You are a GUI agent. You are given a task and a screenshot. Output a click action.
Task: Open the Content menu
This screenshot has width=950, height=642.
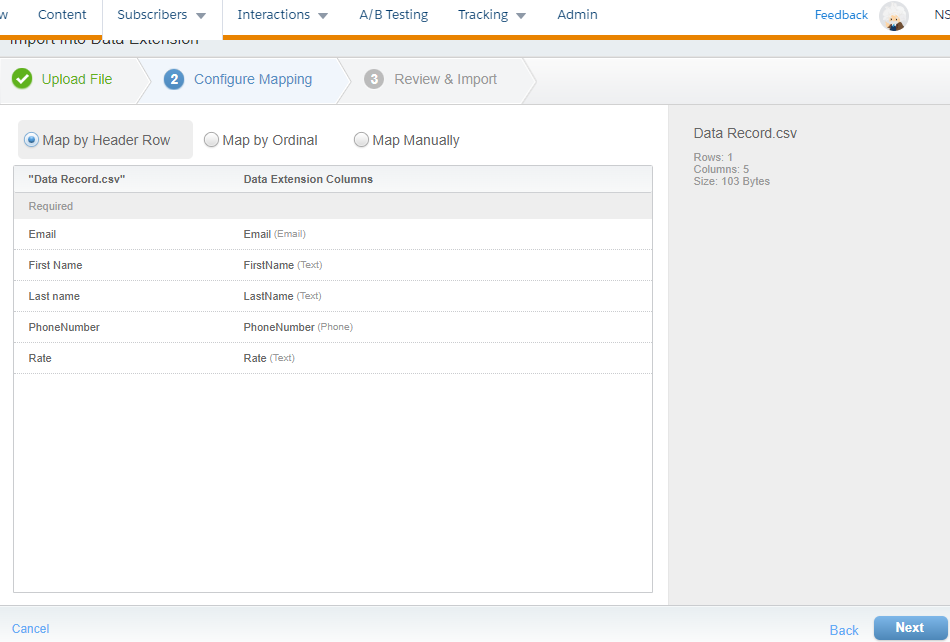pos(62,15)
